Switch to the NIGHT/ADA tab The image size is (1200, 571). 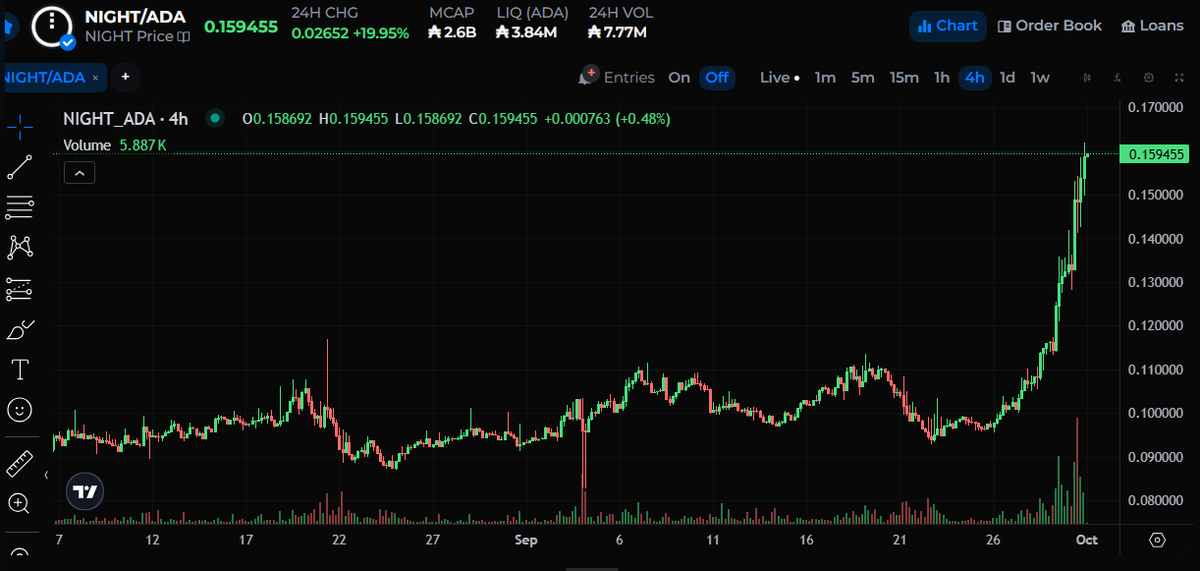[x=43, y=77]
